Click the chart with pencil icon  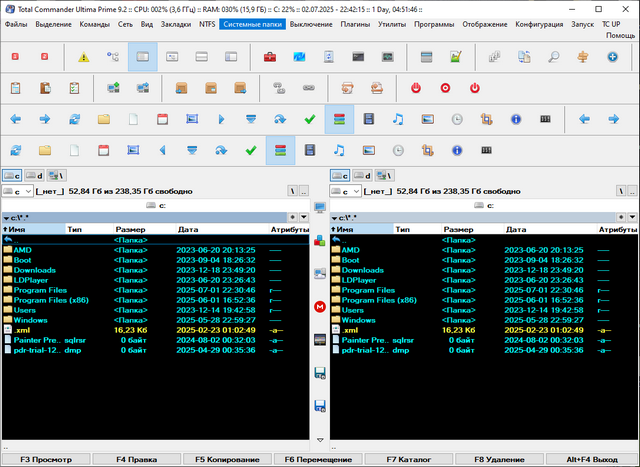coord(456,57)
